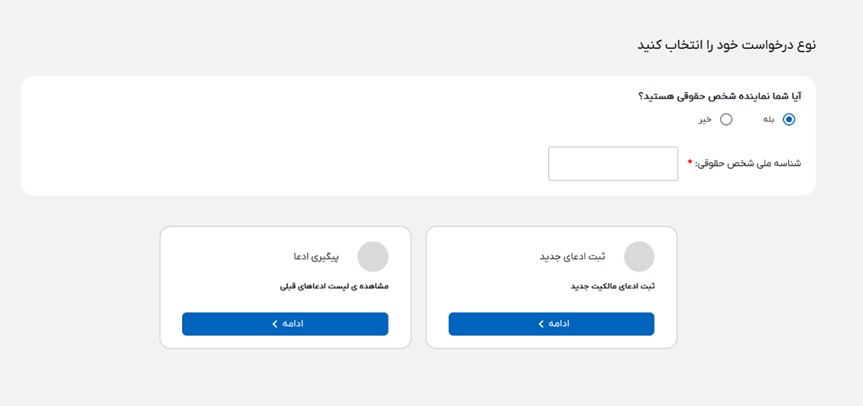Click the chevron arrow in the track-claim ادامه button
Screen dimensions: 863x406
[275, 324]
